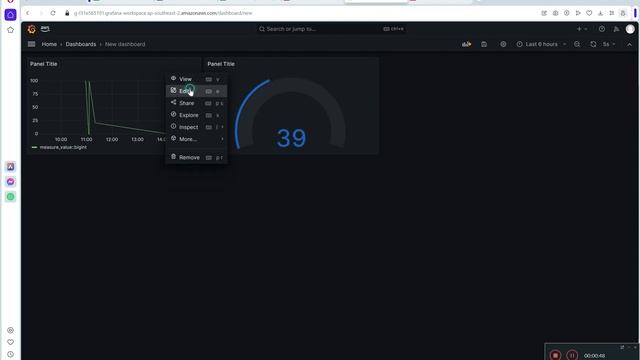Click the history clock icon in browser sidebar
Viewport: 640px width, 360px height.
click(x=11, y=354)
